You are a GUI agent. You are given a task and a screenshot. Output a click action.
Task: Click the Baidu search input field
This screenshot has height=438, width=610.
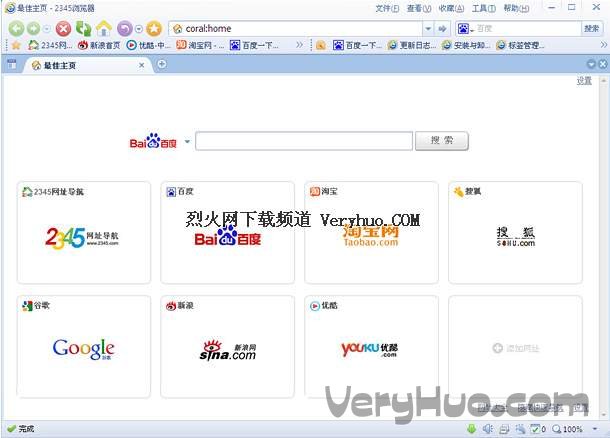coord(303,141)
